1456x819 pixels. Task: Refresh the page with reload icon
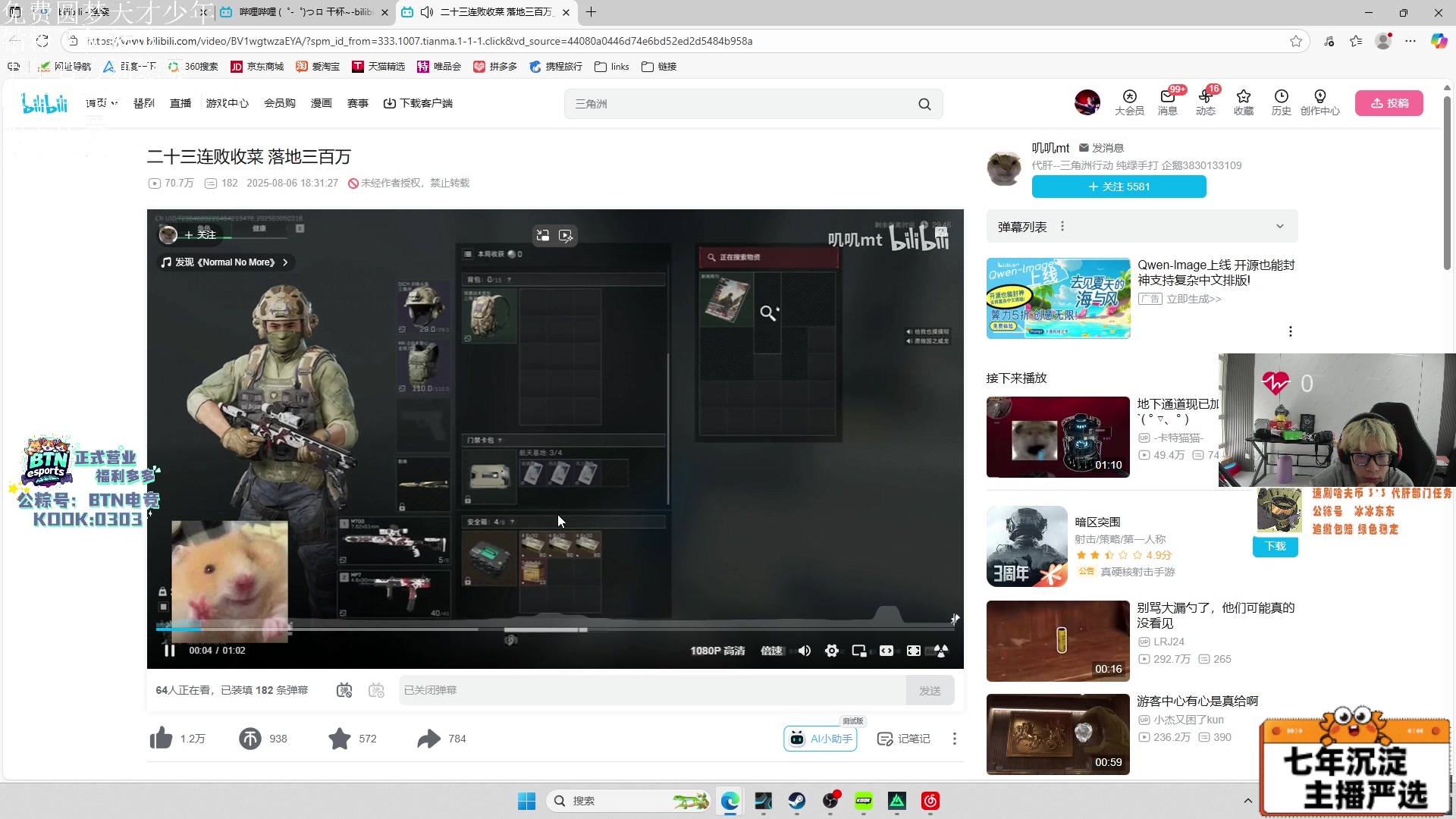(42, 41)
